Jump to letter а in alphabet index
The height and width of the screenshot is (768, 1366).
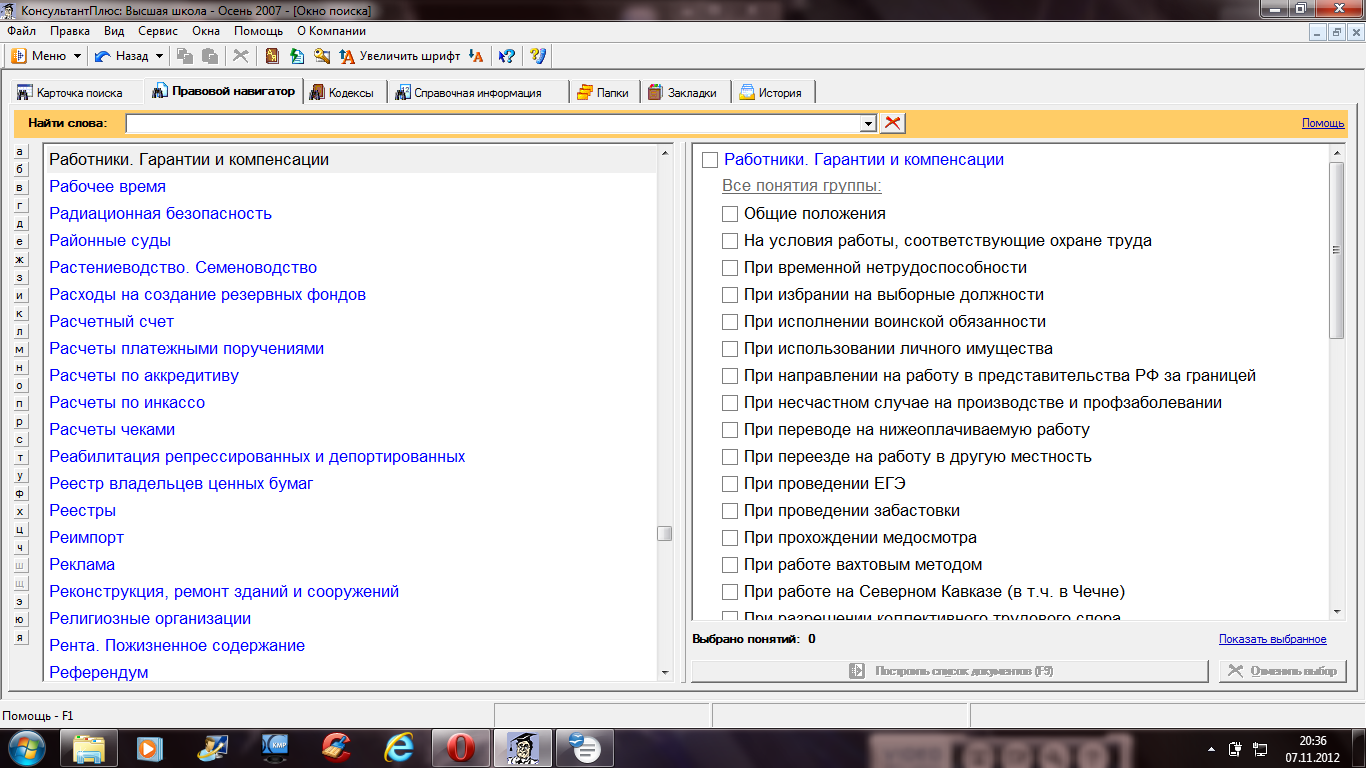[x=20, y=151]
